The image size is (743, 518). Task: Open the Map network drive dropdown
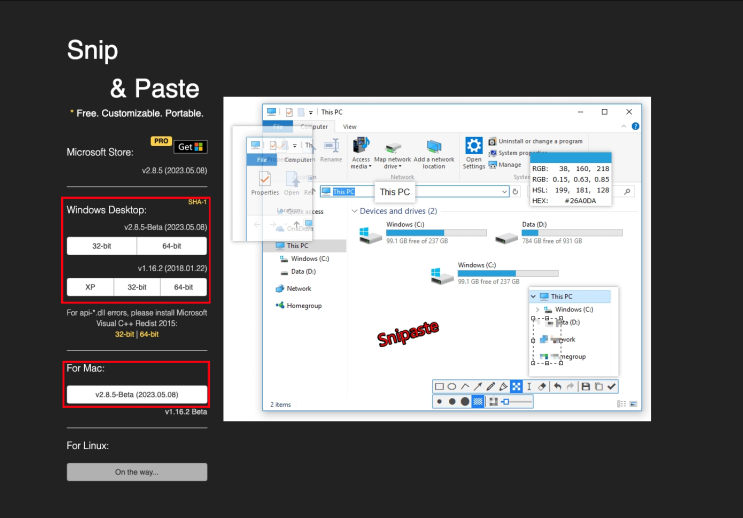pos(392,154)
